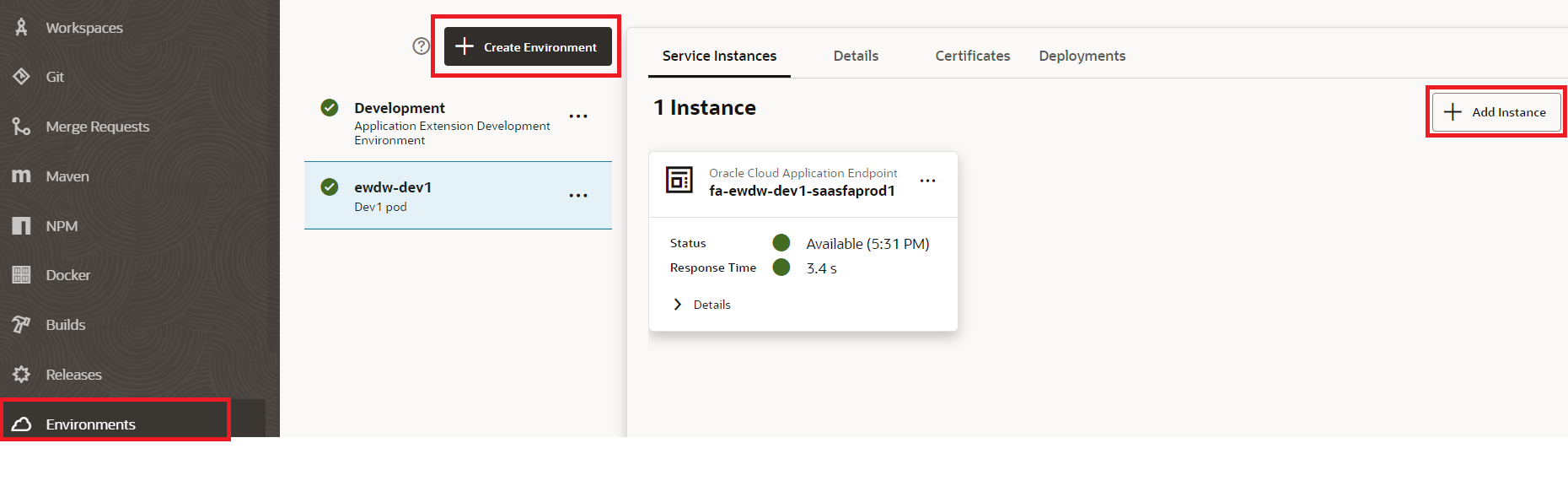Switch to the Service Instances tab
This screenshot has width=1568, height=481.
click(719, 56)
